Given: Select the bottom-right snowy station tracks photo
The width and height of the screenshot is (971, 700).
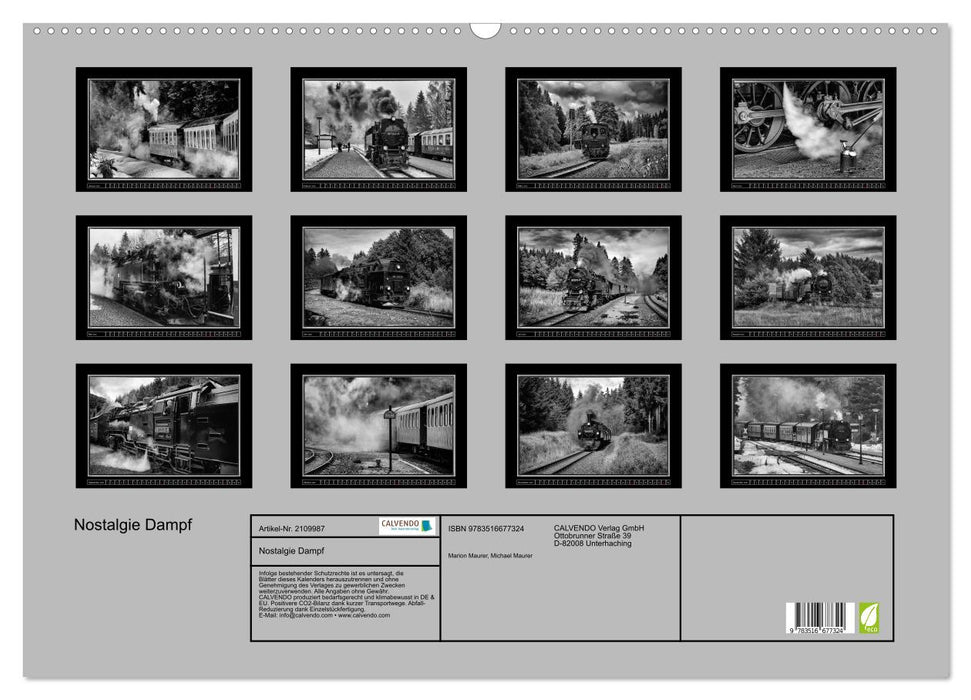Looking at the screenshot, I should pos(808,425).
